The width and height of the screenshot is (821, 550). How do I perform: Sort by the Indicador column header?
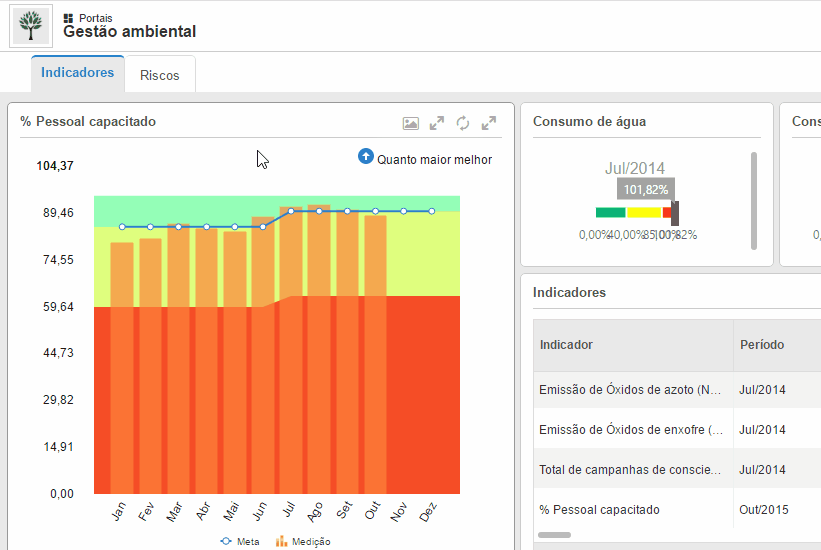[566, 344]
